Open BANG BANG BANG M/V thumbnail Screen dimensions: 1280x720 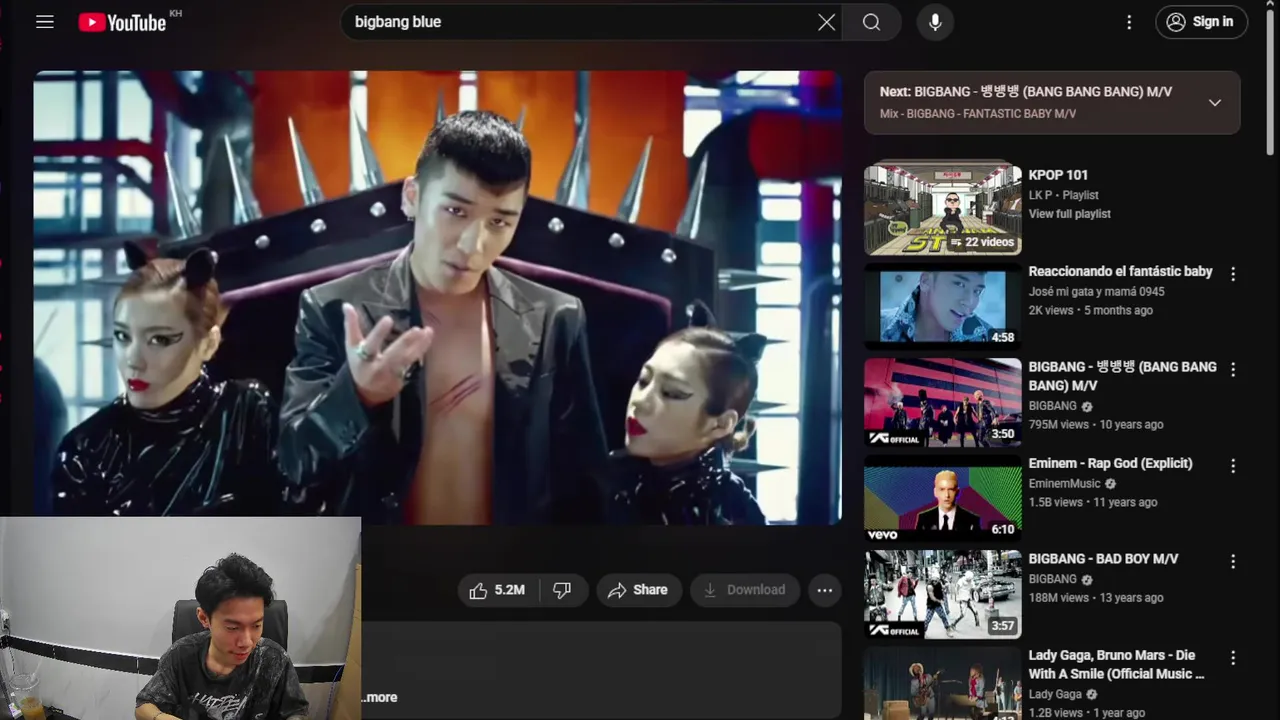click(943, 402)
